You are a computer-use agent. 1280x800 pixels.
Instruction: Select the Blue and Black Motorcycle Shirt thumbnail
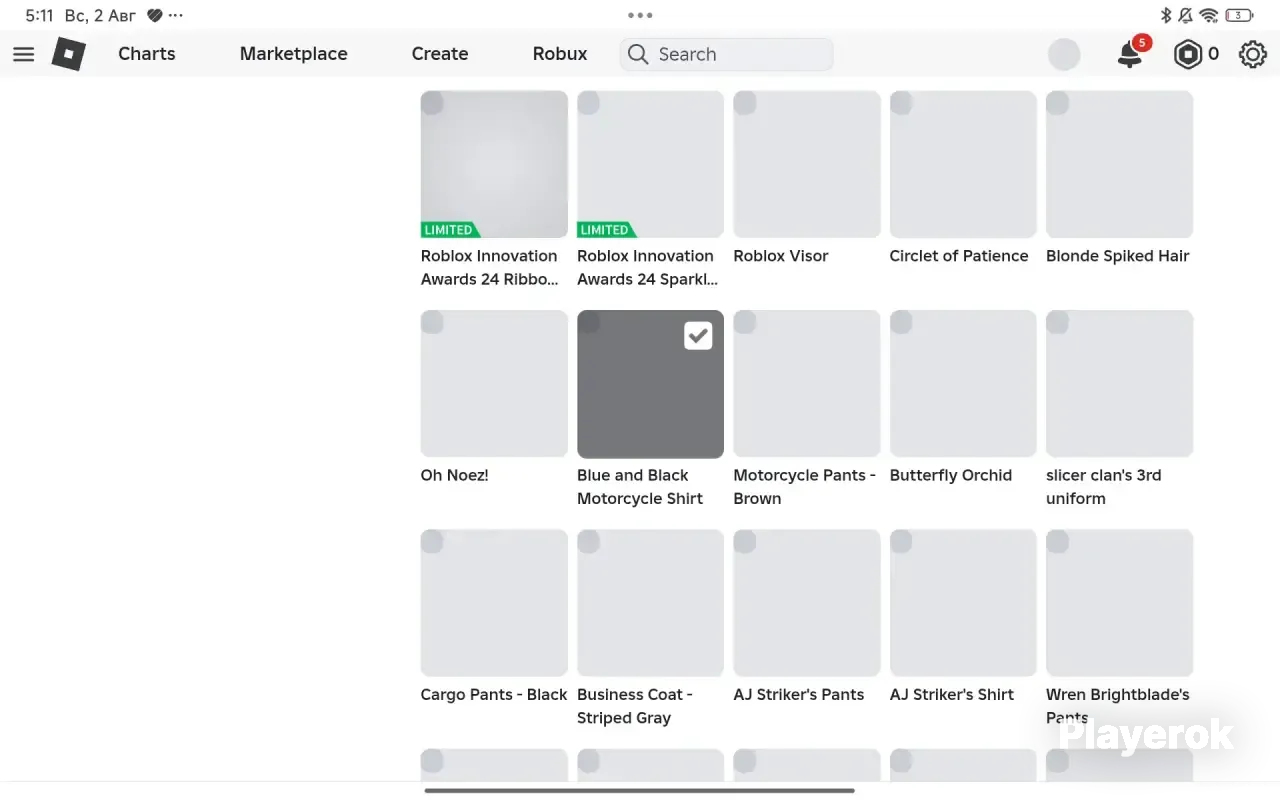pyautogui.click(x=650, y=384)
